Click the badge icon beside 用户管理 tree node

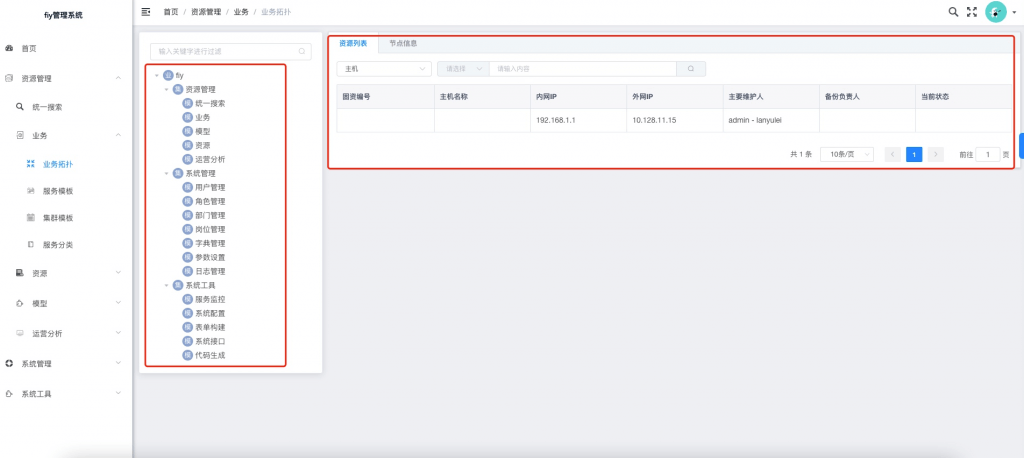(x=187, y=188)
